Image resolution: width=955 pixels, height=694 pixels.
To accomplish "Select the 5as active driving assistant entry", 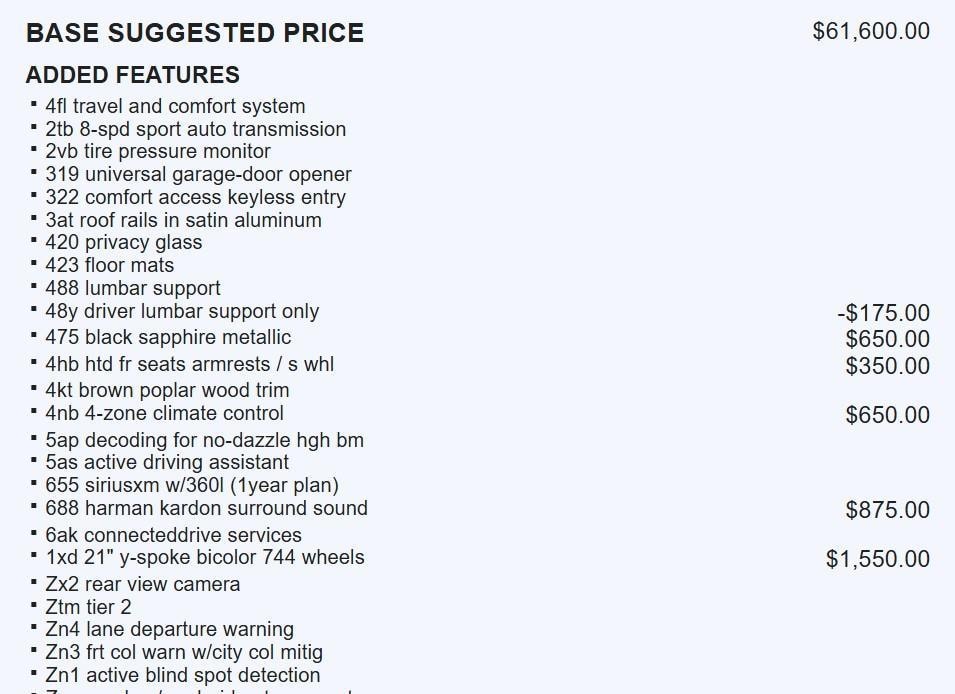I will pos(167,462).
